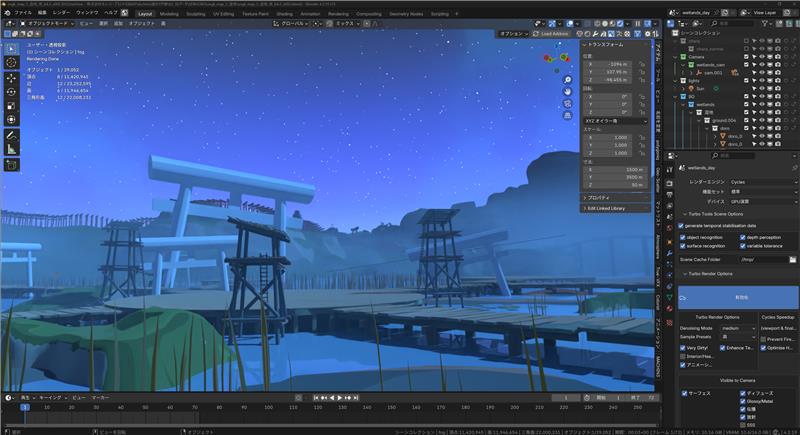Choose the Annotate pencil tool
The height and width of the screenshot is (435, 800).
pyautogui.click(x=11, y=134)
